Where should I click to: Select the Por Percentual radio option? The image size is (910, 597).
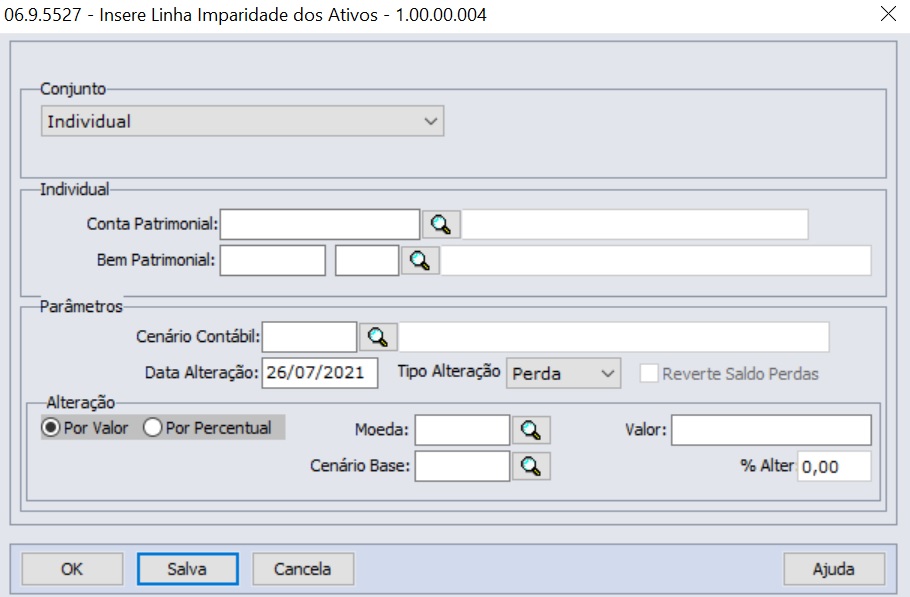click(208, 428)
